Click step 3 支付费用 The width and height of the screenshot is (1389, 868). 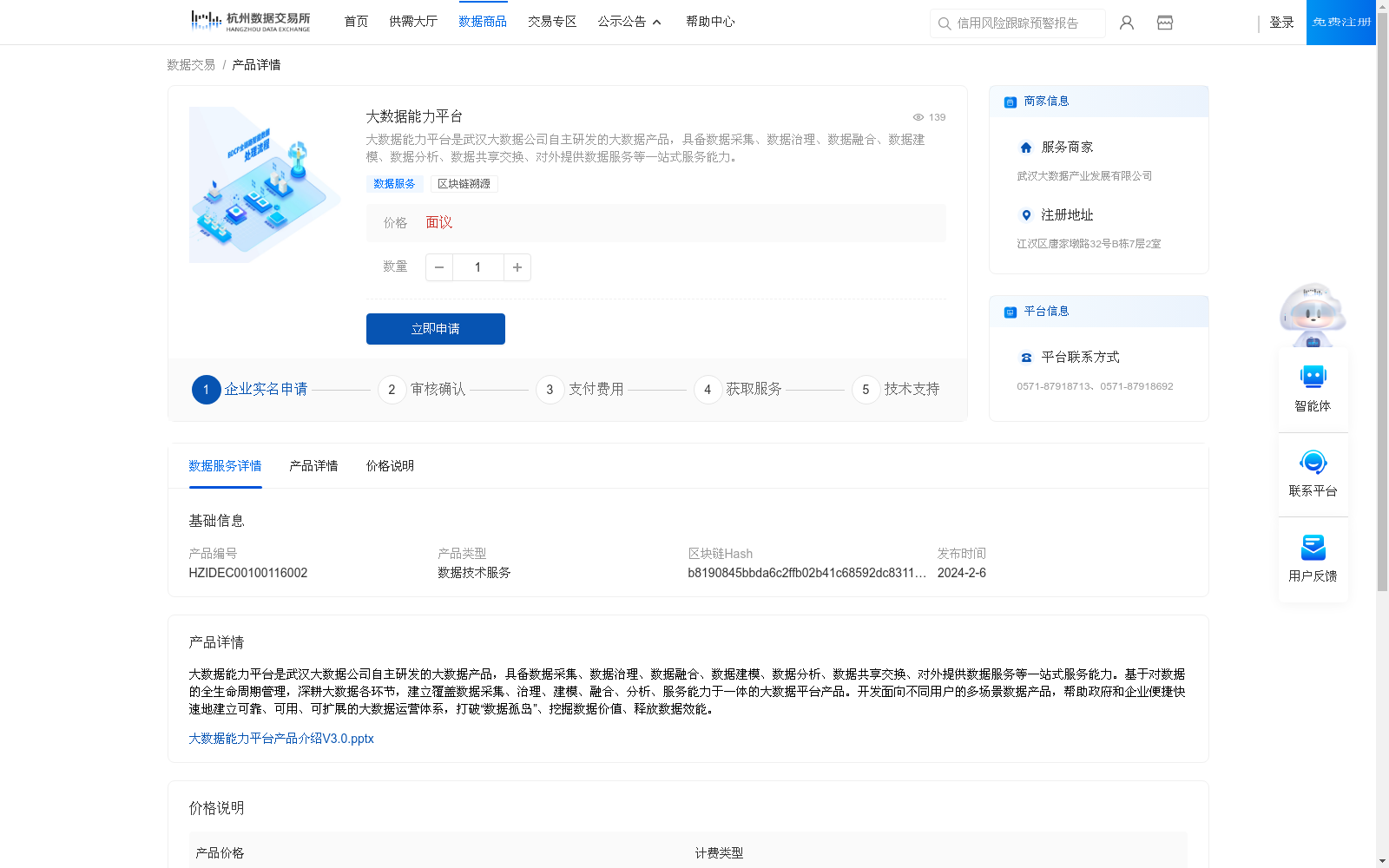point(580,390)
